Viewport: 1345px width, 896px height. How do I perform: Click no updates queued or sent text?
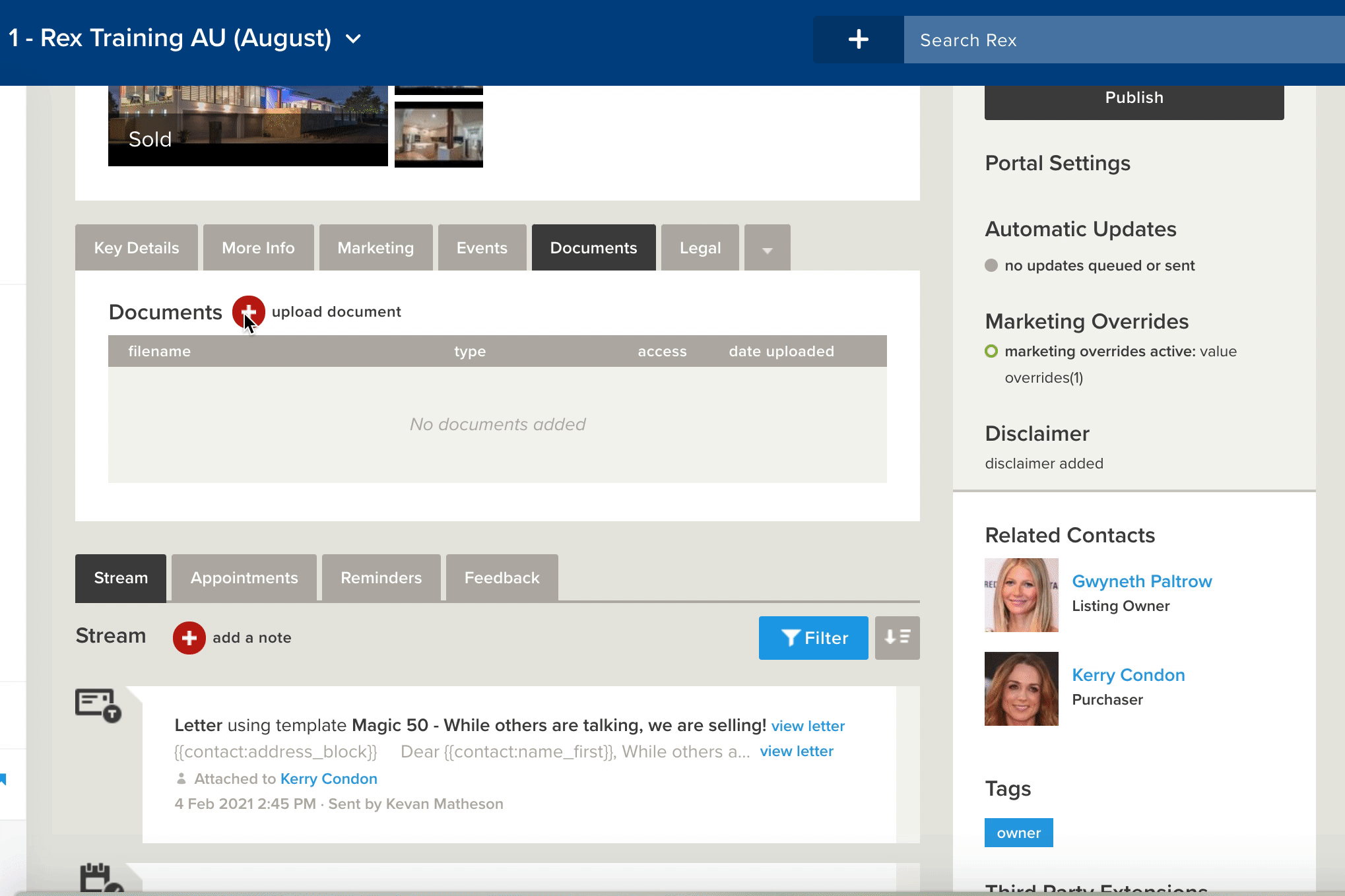pos(1099,265)
